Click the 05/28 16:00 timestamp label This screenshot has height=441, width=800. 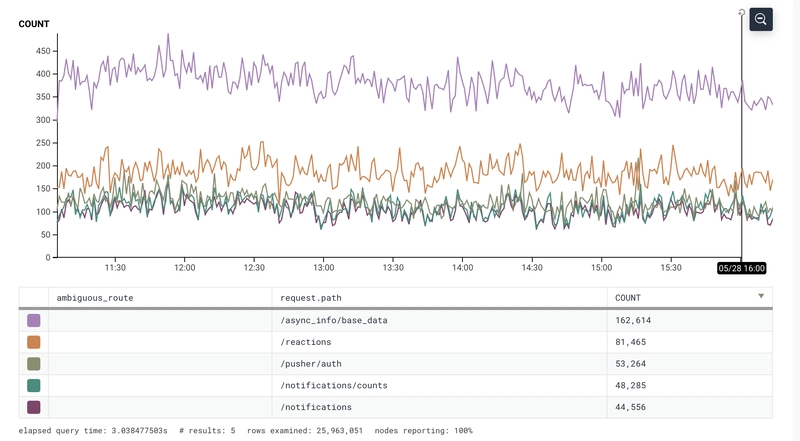coord(742,268)
